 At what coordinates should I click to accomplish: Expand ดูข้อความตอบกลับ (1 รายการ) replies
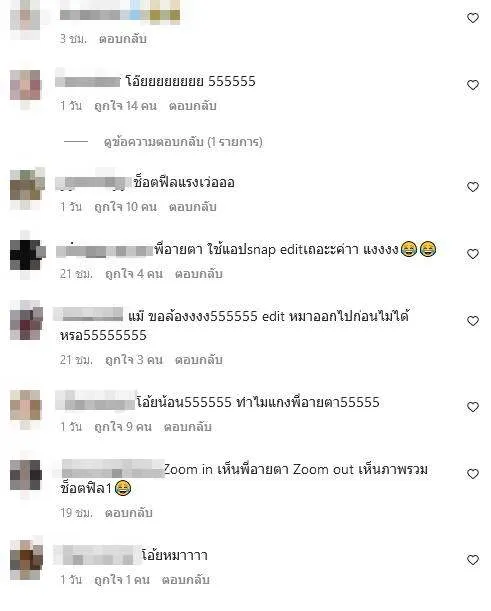click(x=183, y=141)
